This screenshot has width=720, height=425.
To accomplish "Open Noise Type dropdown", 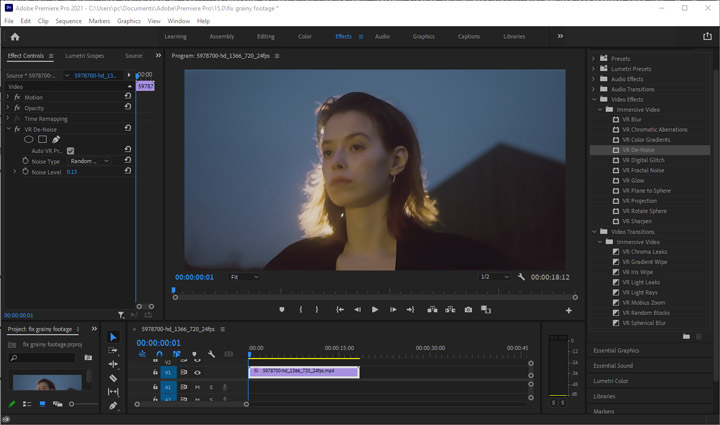I will [x=90, y=161].
